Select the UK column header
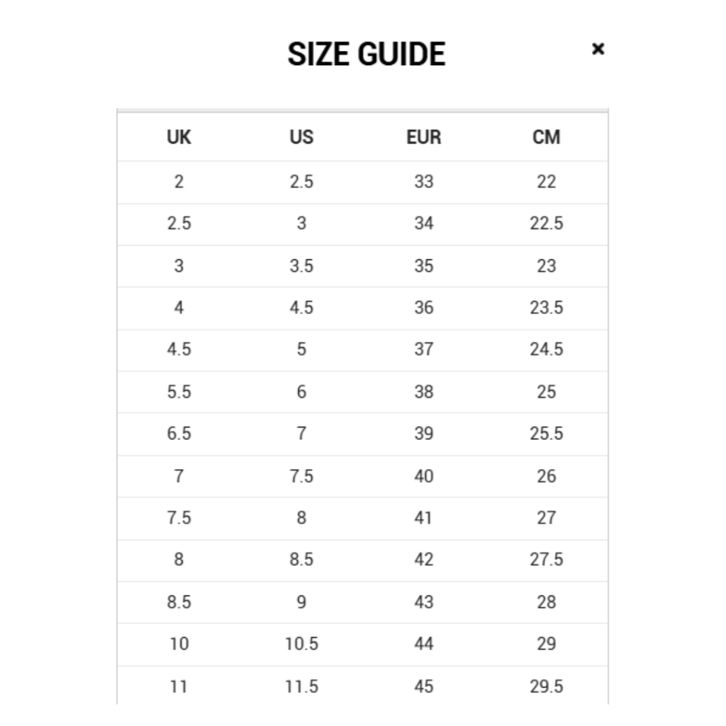726x726 pixels. point(179,137)
